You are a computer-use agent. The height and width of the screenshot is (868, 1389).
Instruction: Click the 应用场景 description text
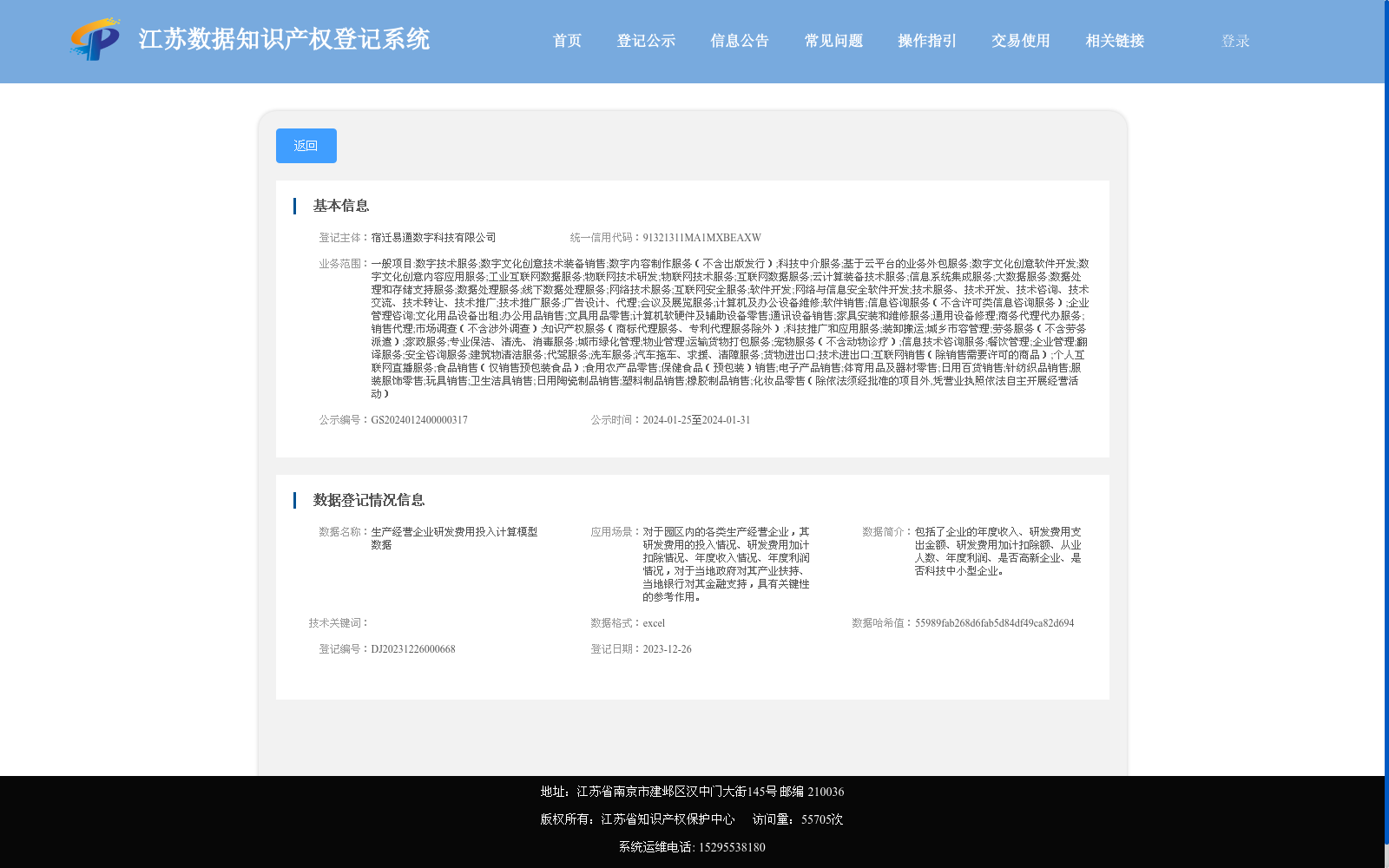click(x=726, y=564)
